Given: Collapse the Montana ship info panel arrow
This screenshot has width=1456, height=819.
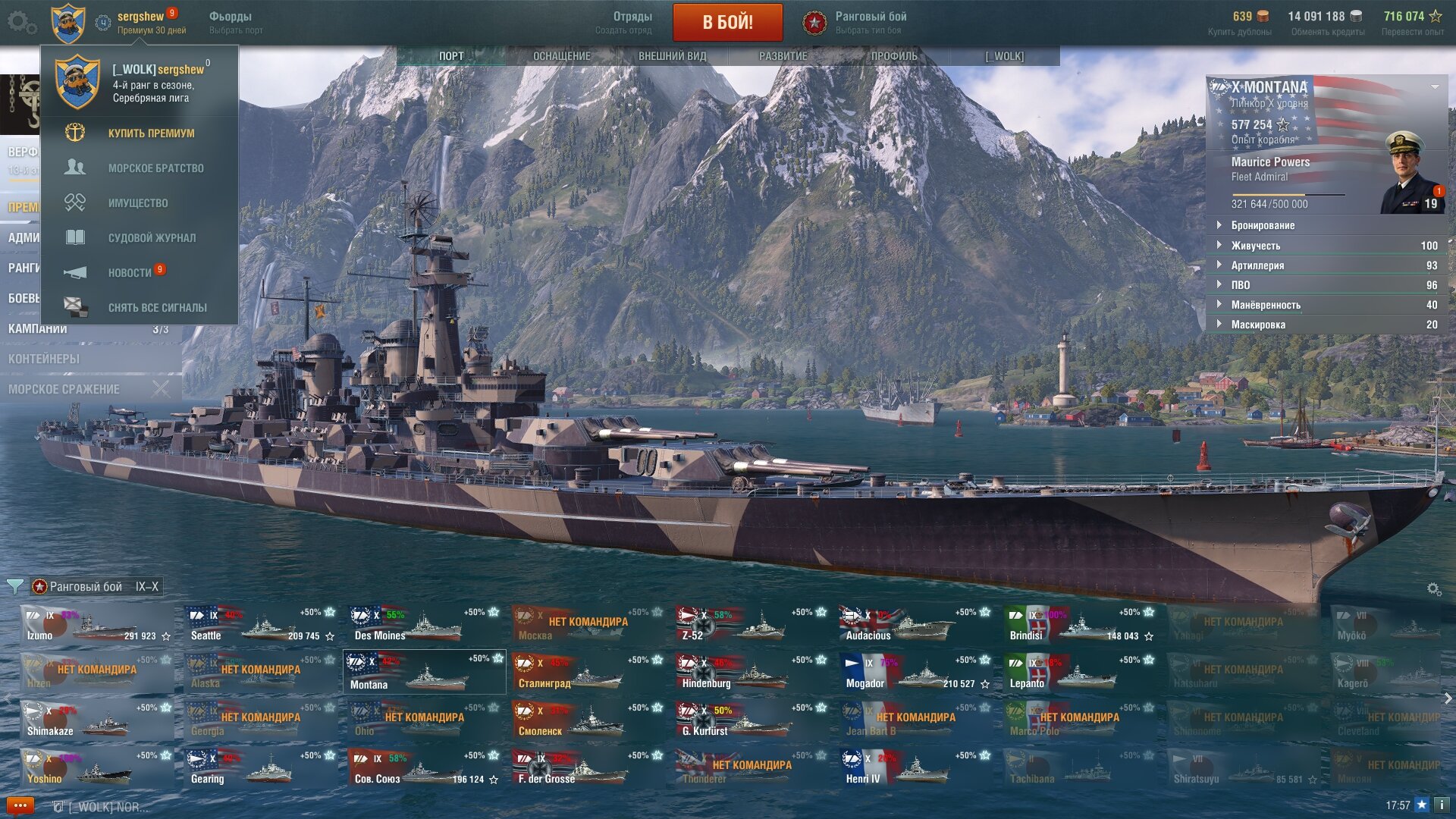Looking at the screenshot, I should coord(1435,86).
